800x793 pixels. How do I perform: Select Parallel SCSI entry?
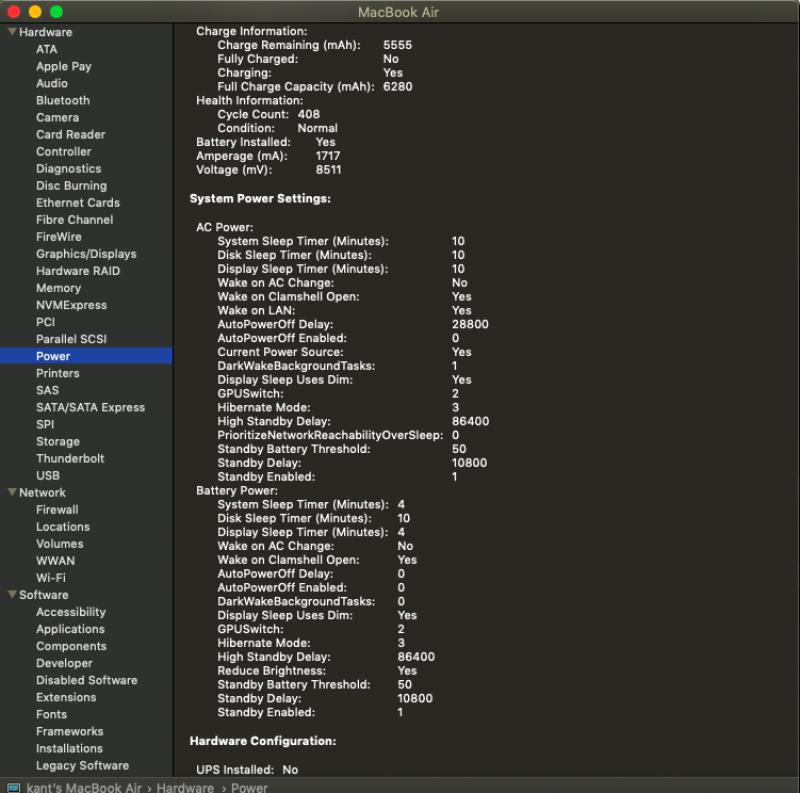[71, 339]
